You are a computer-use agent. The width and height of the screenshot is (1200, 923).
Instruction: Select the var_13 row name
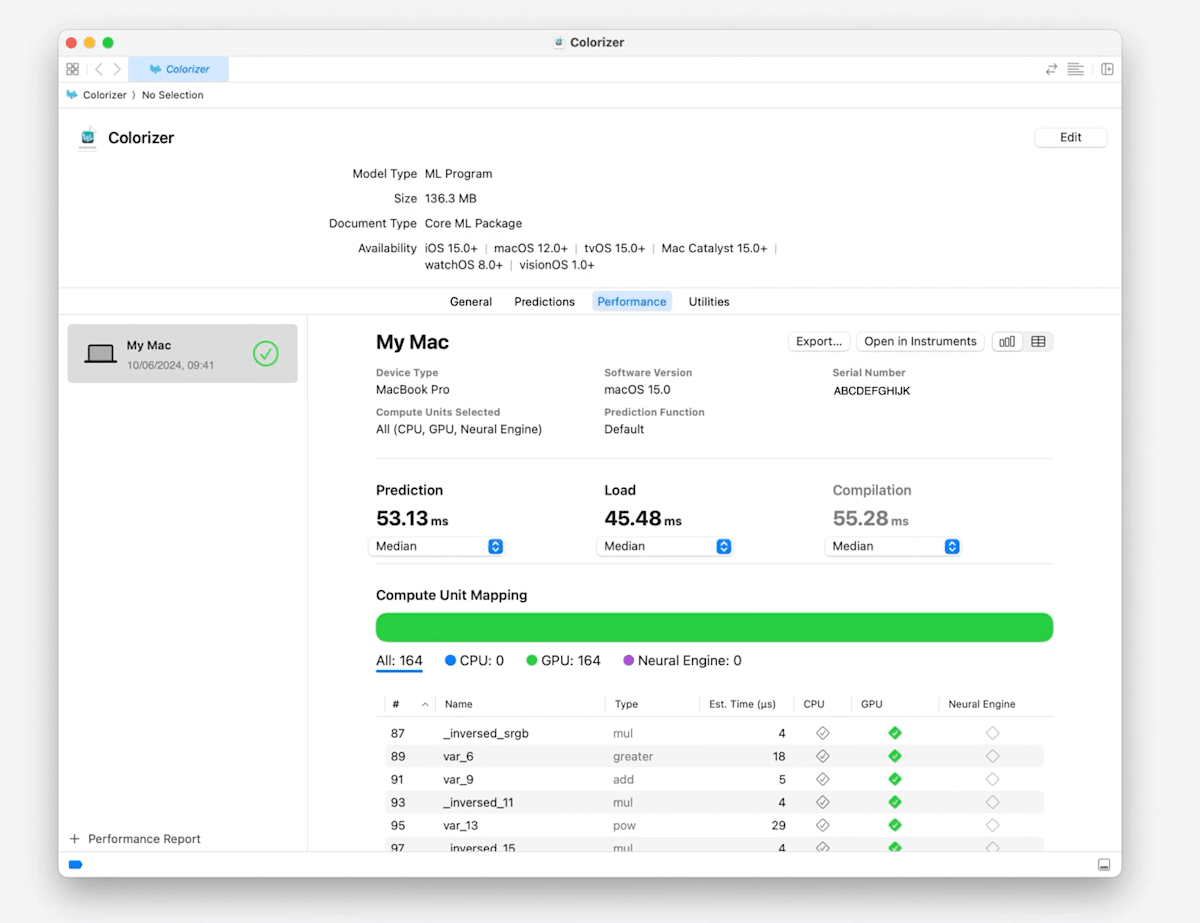[x=461, y=825]
